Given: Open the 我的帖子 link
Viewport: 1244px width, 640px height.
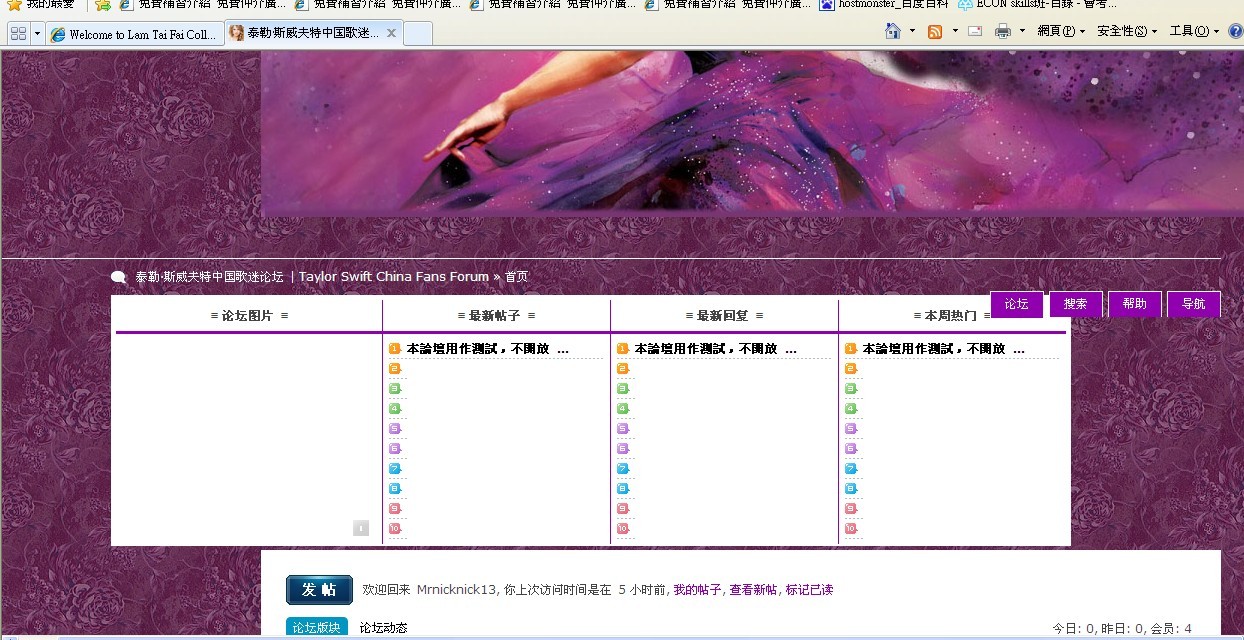Looking at the screenshot, I should click(x=697, y=590).
